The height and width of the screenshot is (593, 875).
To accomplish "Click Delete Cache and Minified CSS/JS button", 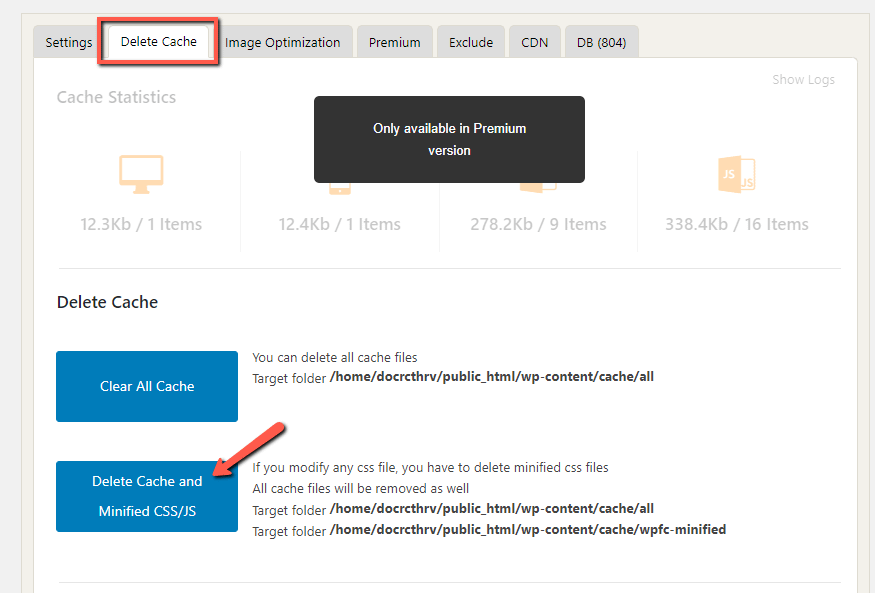I will coord(147,496).
